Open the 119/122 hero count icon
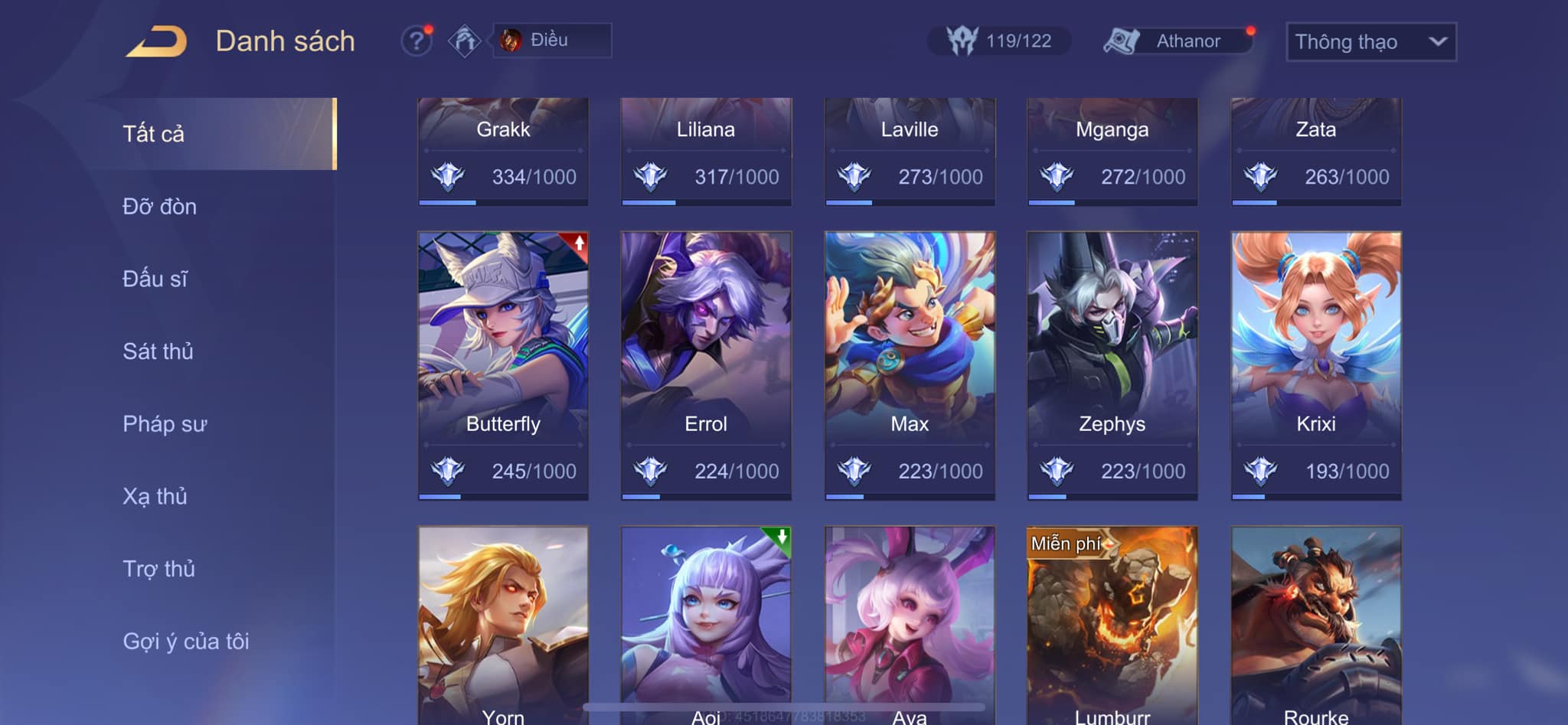1568x725 pixels. point(962,41)
